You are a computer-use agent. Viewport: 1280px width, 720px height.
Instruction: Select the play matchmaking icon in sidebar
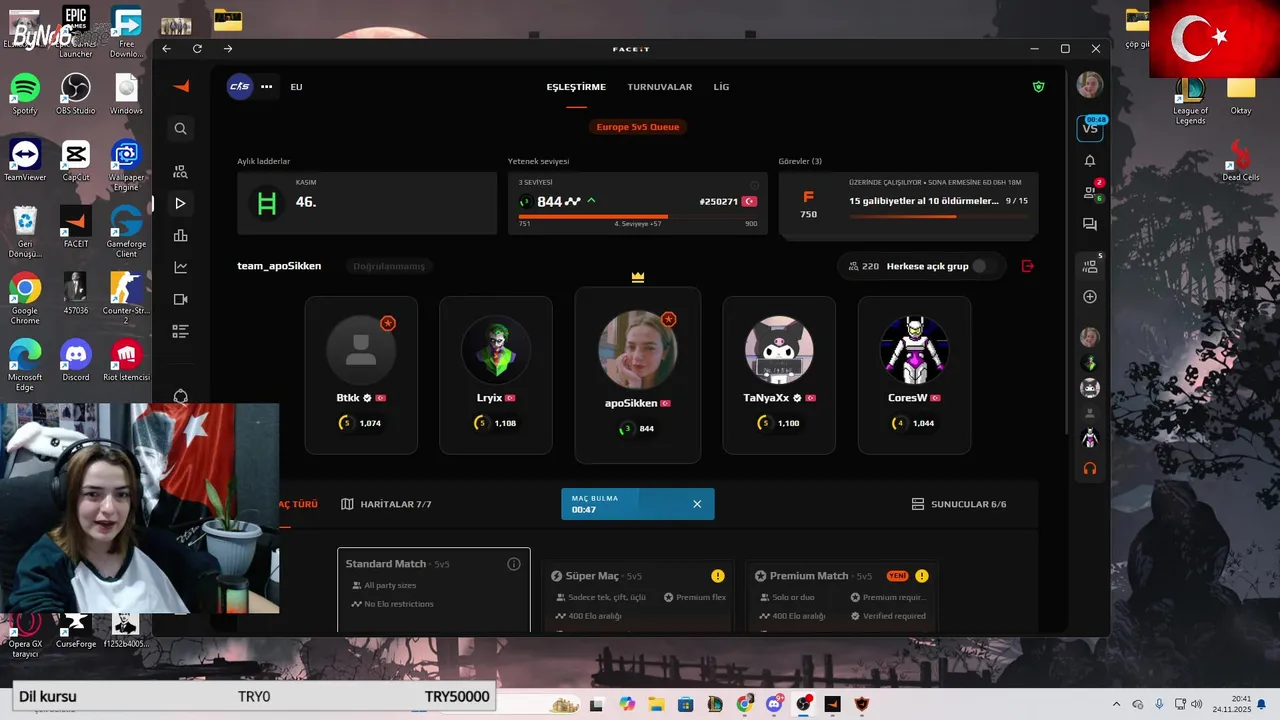pyautogui.click(x=180, y=203)
